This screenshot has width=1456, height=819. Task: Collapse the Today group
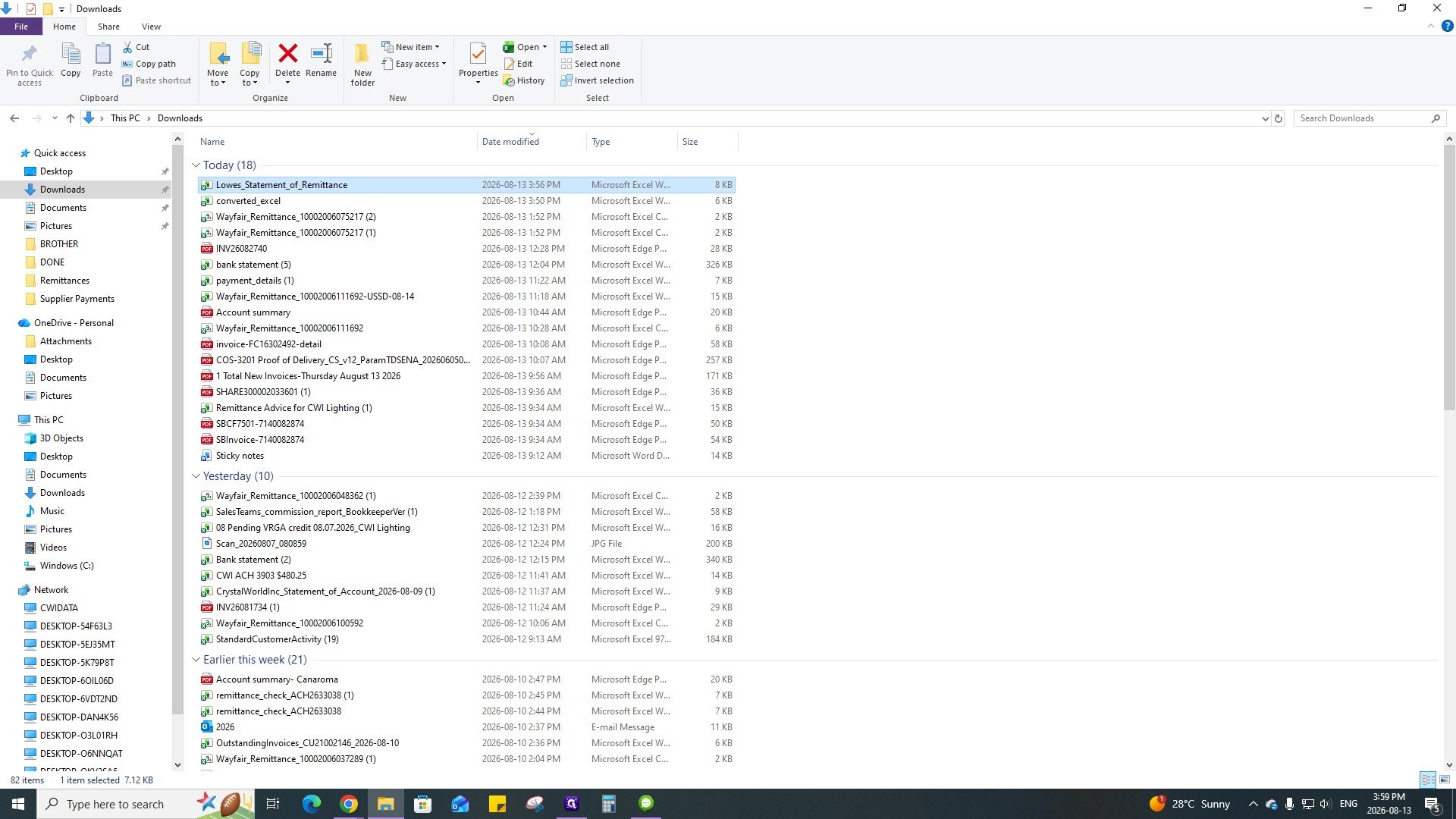click(x=196, y=165)
